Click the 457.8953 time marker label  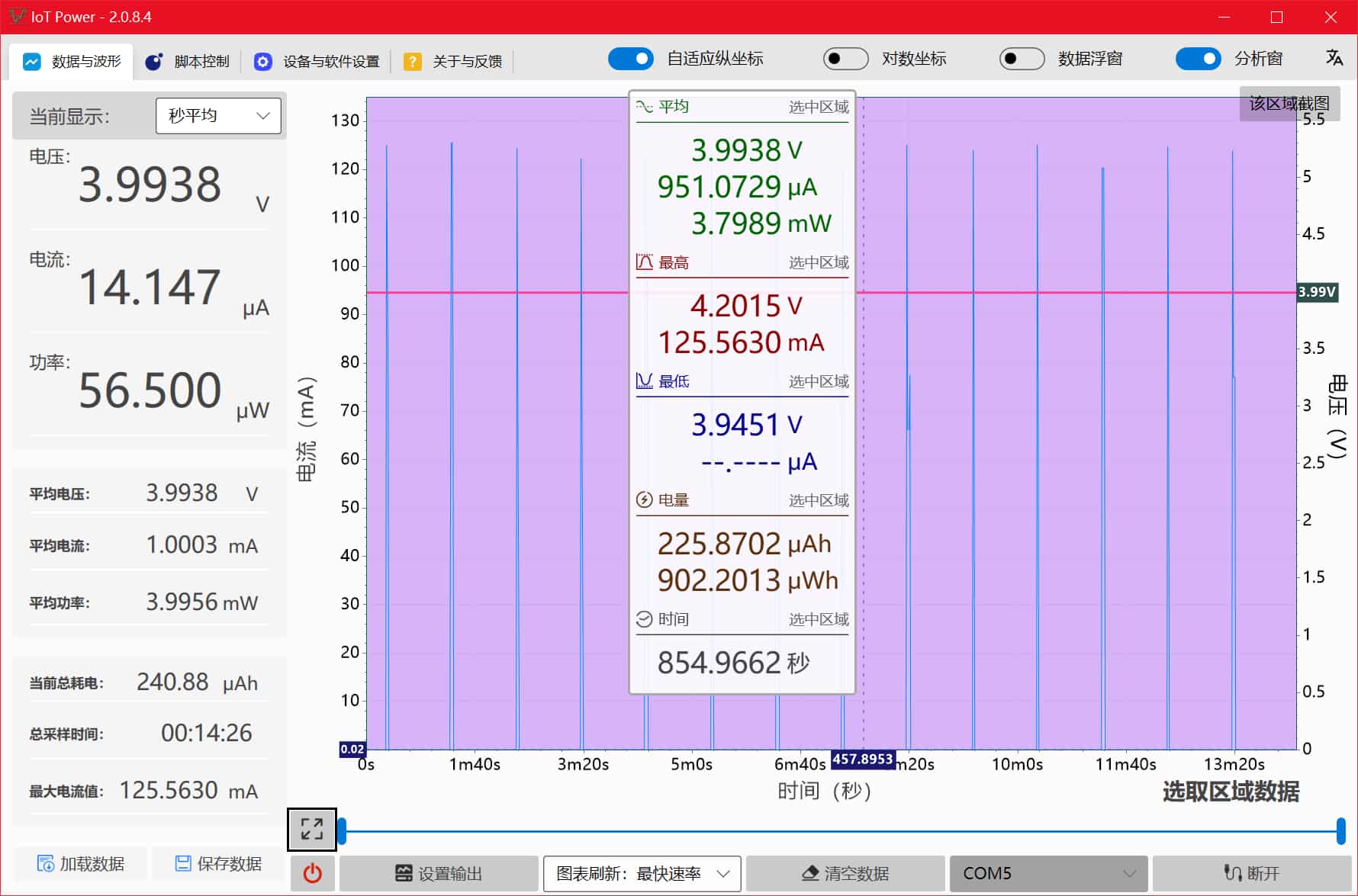[x=865, y=760]
